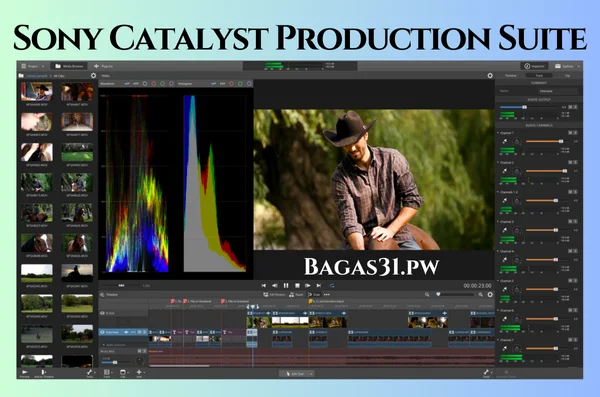
Task: Toggle the Snap button
Action: click(314, 295)
